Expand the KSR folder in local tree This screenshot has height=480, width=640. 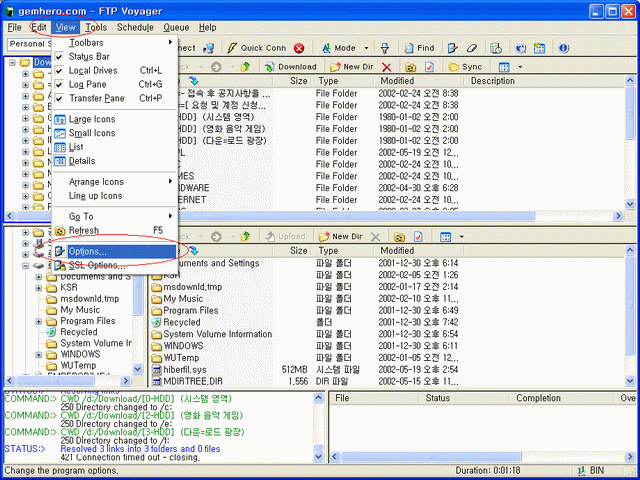coord(39,288)
